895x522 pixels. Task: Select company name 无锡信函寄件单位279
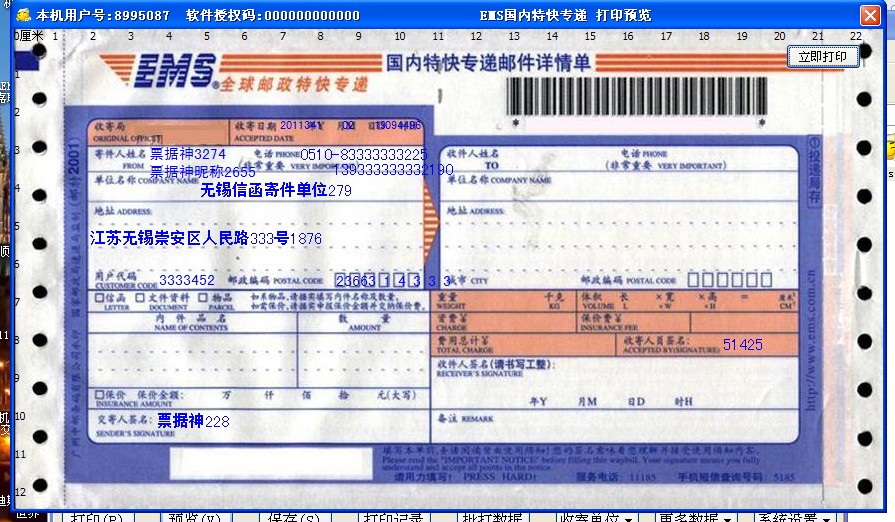point(276,190)
